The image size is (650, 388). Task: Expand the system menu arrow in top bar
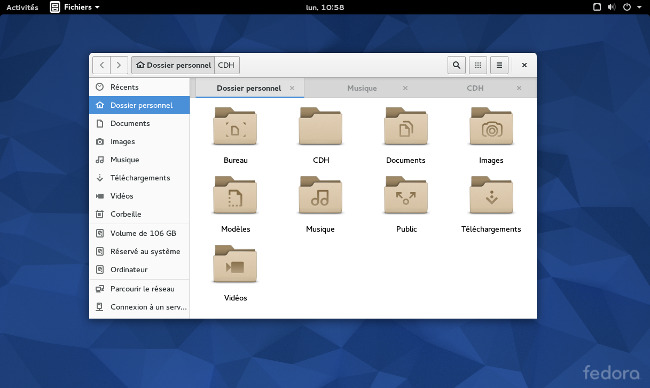pyautogui.click(x=639, y=7)
